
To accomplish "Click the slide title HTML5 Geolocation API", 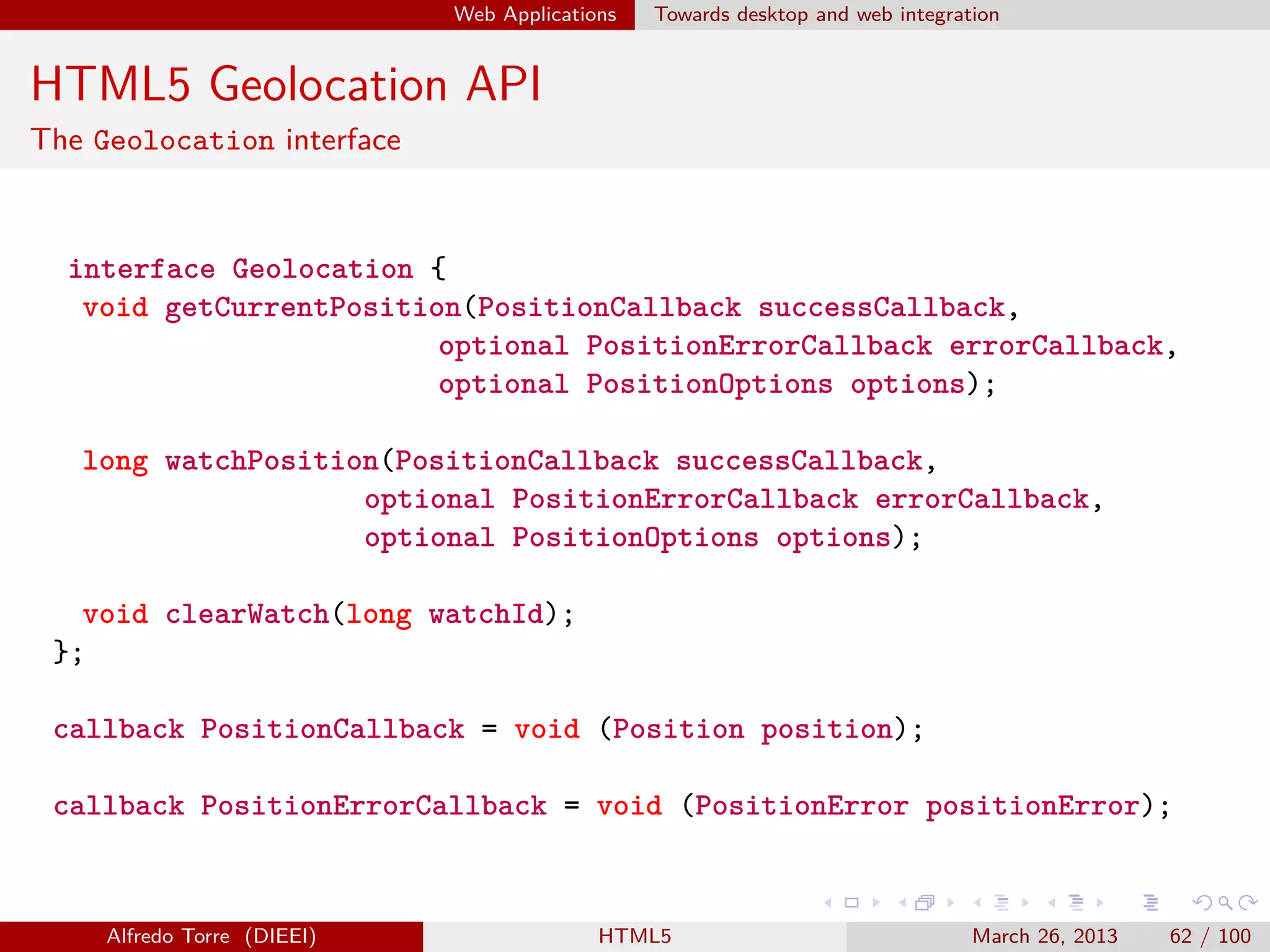I will (286, 84).
